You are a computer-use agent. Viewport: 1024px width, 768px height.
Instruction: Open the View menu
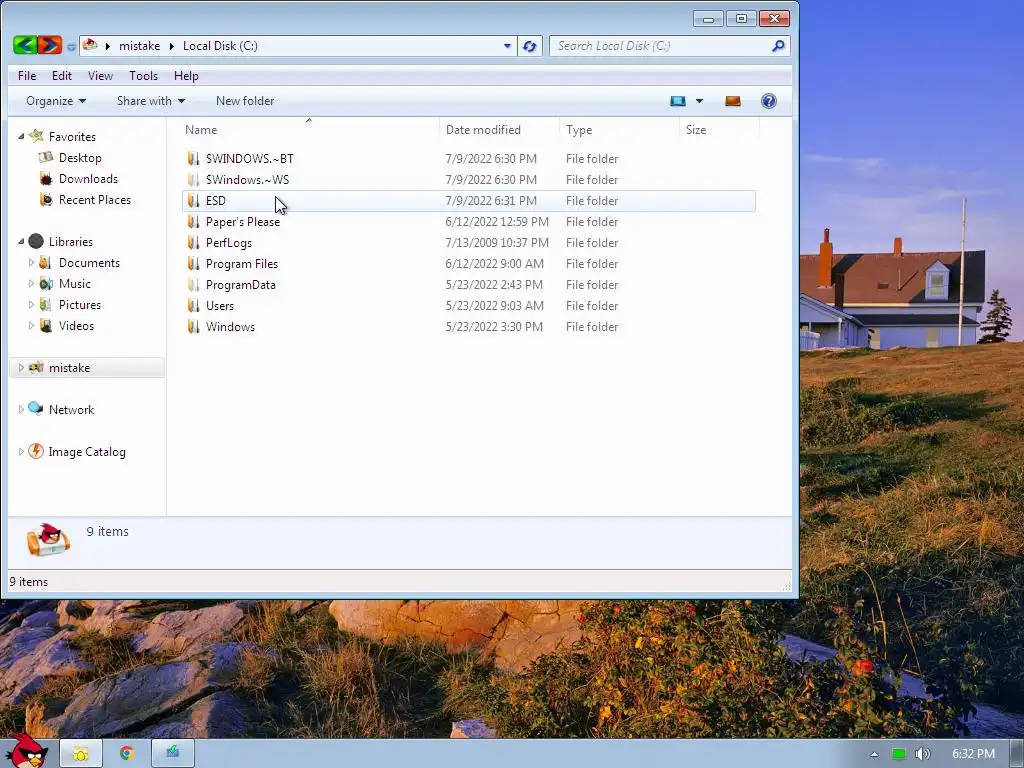(101, 76)
